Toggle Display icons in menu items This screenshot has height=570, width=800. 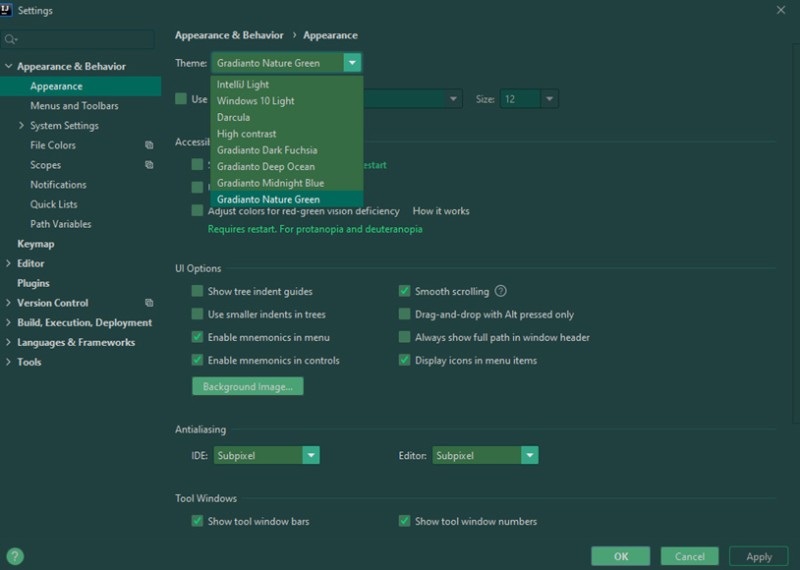point(405,361)
